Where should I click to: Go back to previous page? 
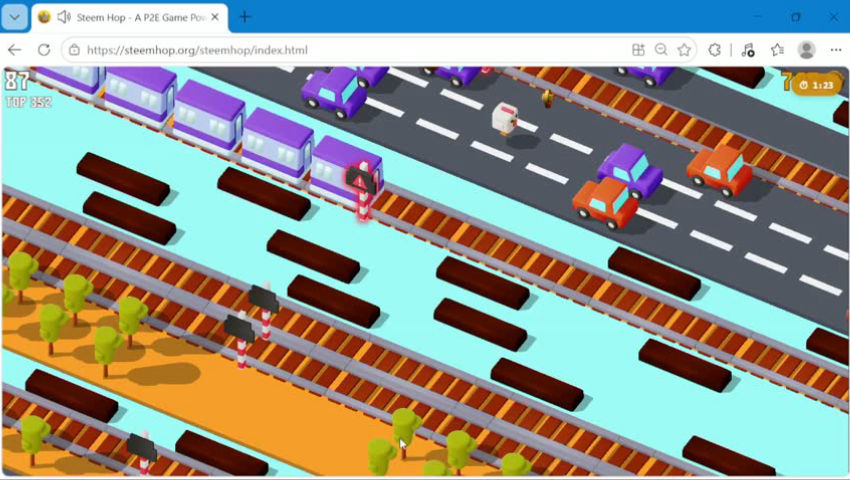(15, 50)
